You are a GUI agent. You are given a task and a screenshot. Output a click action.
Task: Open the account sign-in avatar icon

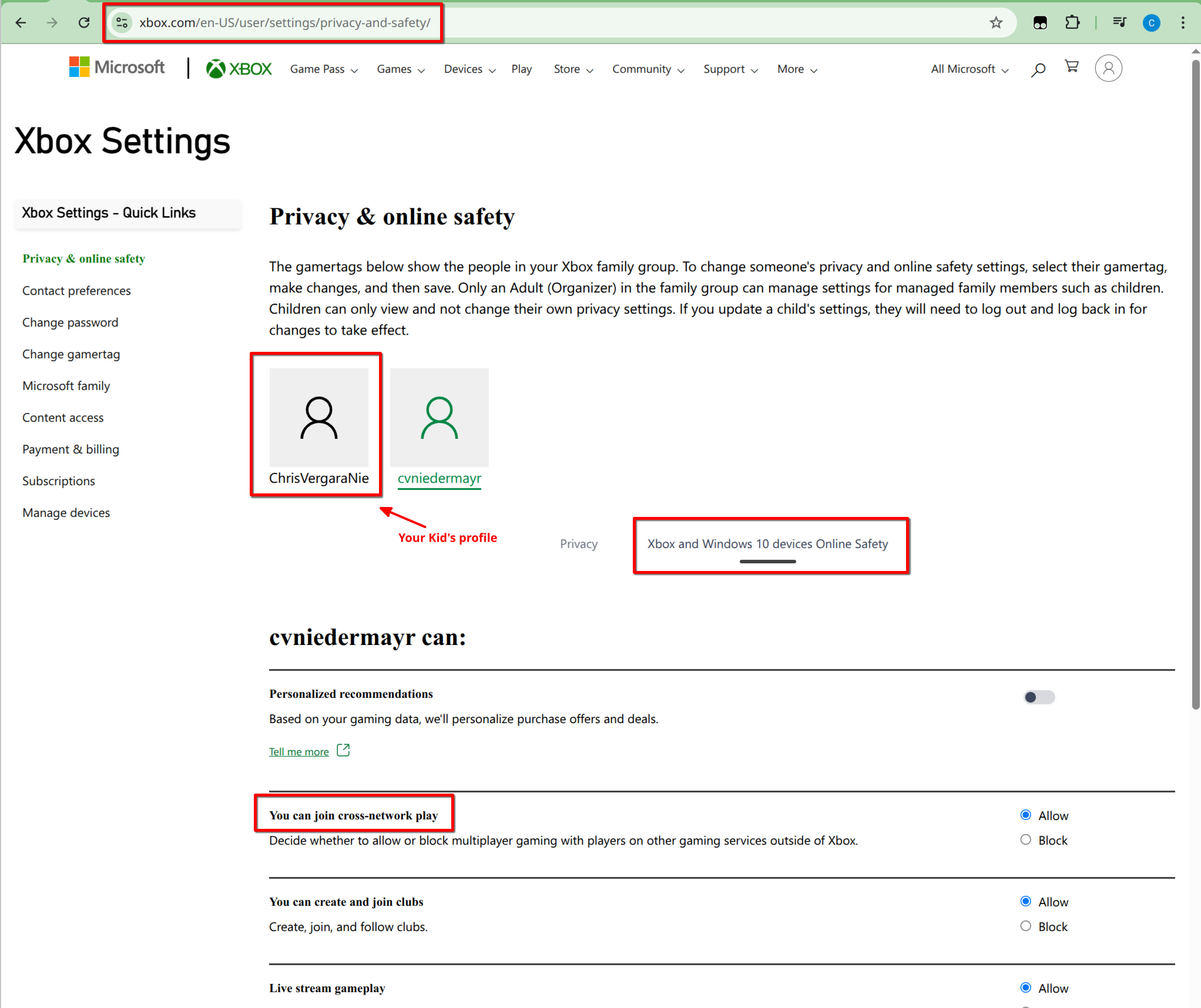pyautogui.click(x=1108, y=69)
